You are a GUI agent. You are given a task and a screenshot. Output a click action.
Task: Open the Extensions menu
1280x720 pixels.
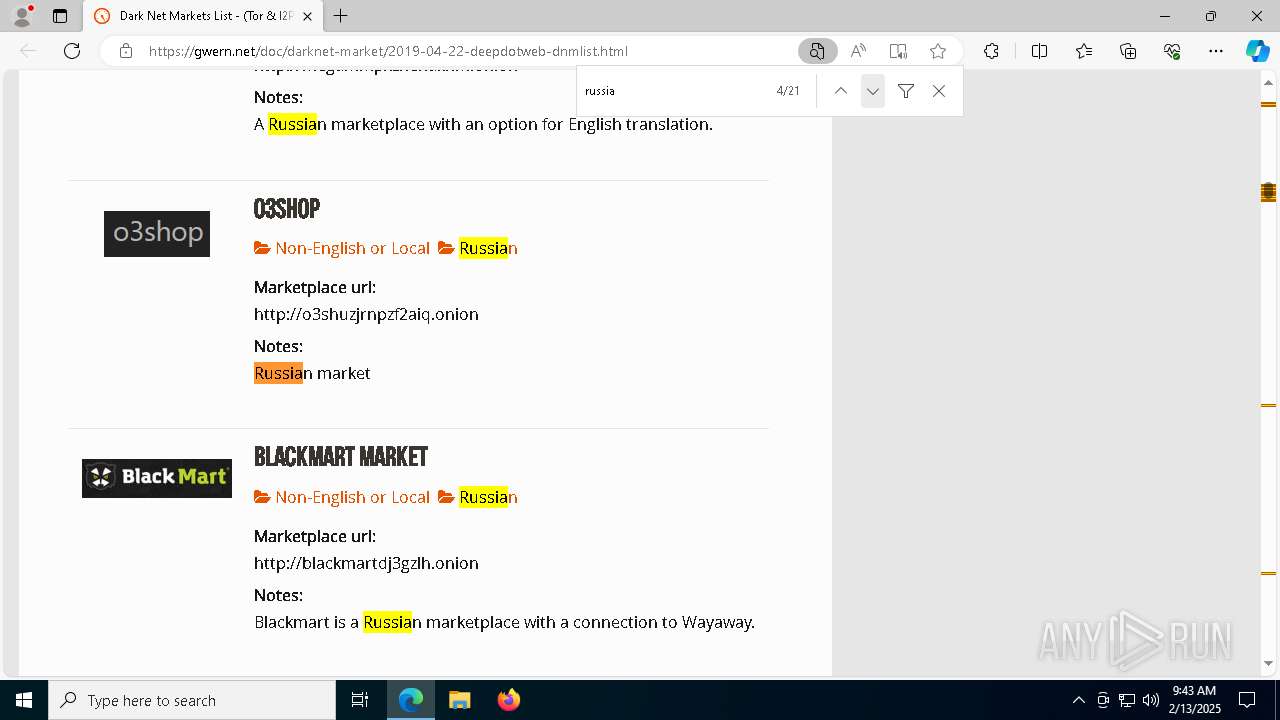(x=991, y=51)
